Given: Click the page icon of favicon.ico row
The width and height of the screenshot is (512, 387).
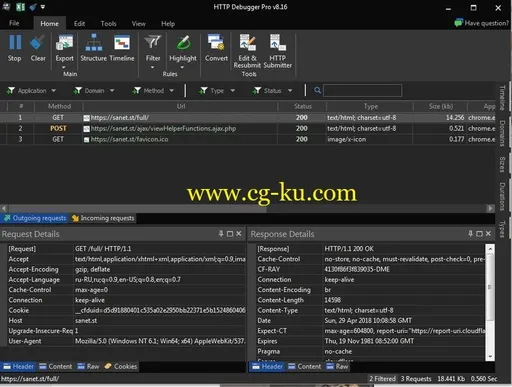Looking at the screenshot, I should click(86, 139).
